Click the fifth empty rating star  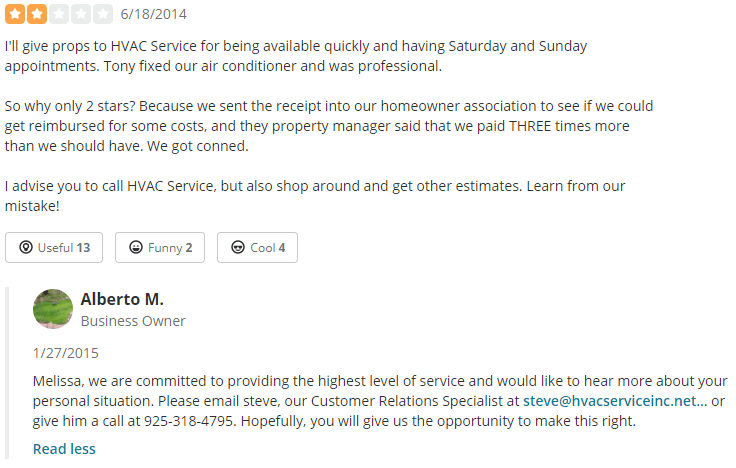[102, 14]
